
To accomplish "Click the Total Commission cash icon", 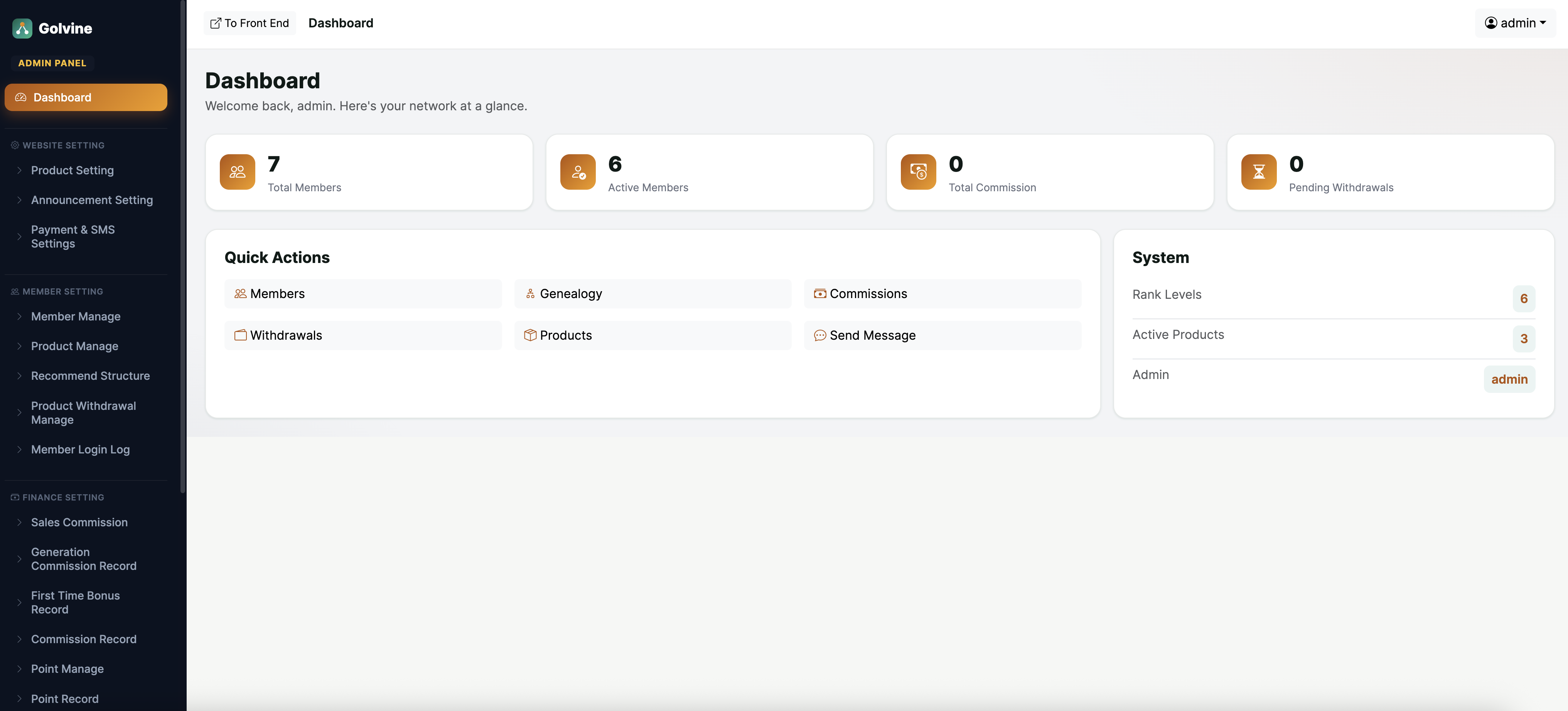I will click(x=918, y=172).
